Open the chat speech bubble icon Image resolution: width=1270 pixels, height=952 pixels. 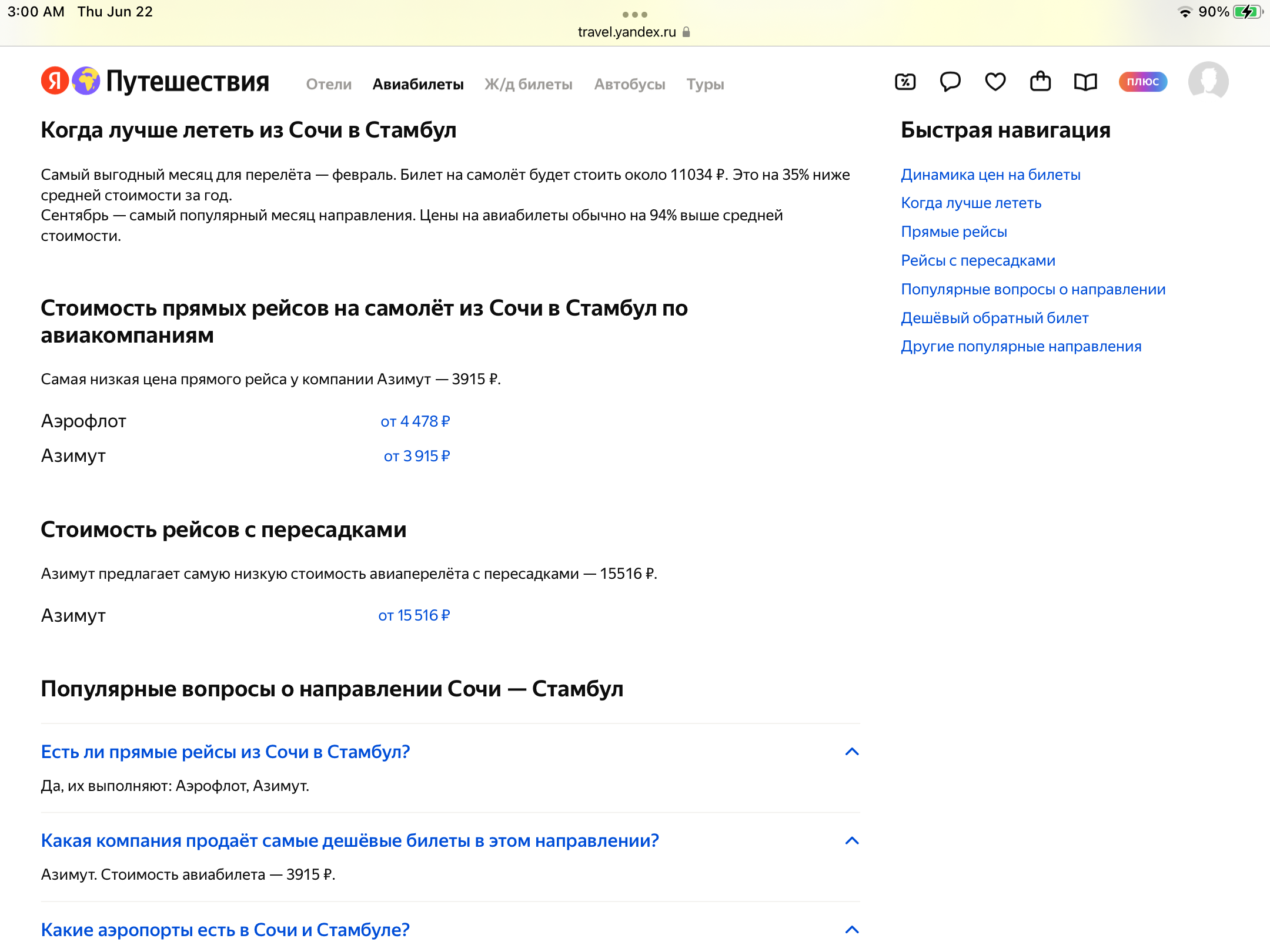pyautogui.click(x=950, y=82)
